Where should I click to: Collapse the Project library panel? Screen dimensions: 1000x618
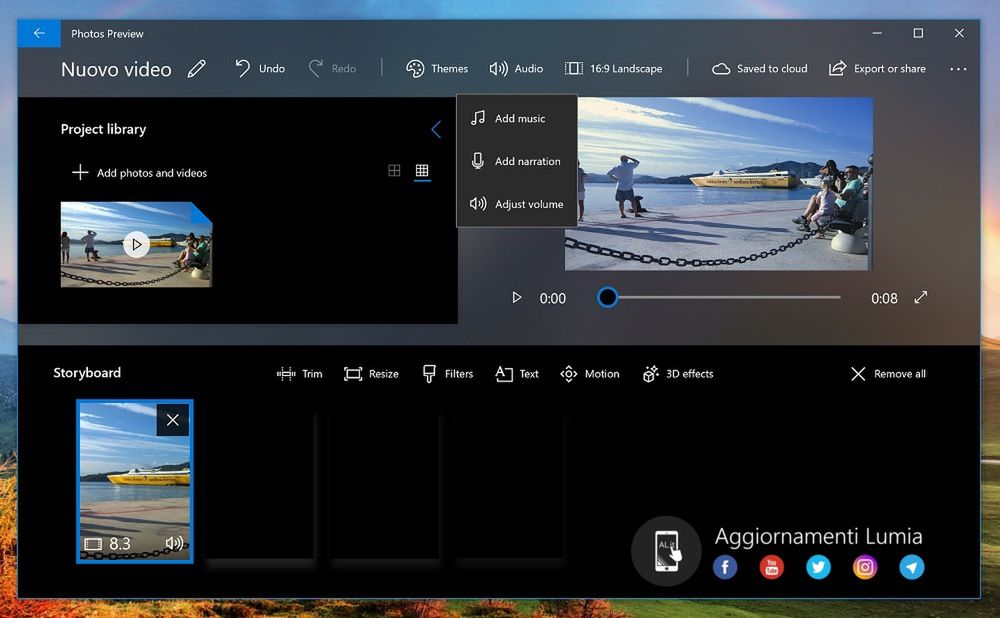436,130
